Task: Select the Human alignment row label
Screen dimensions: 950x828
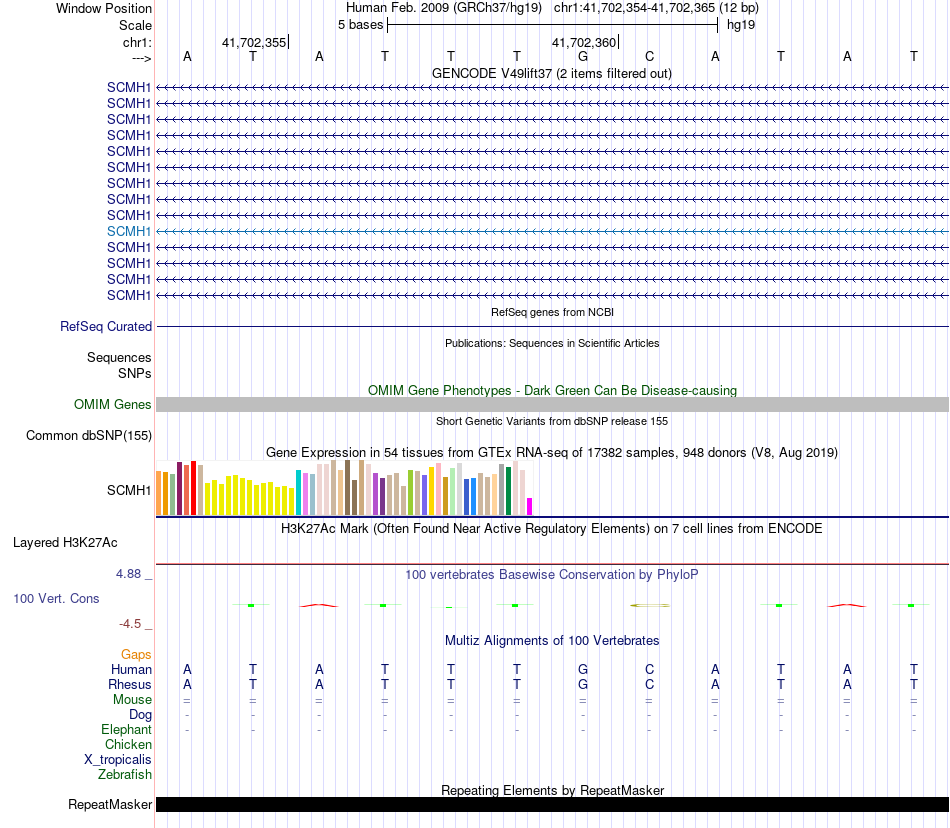Action: [131, 669]
